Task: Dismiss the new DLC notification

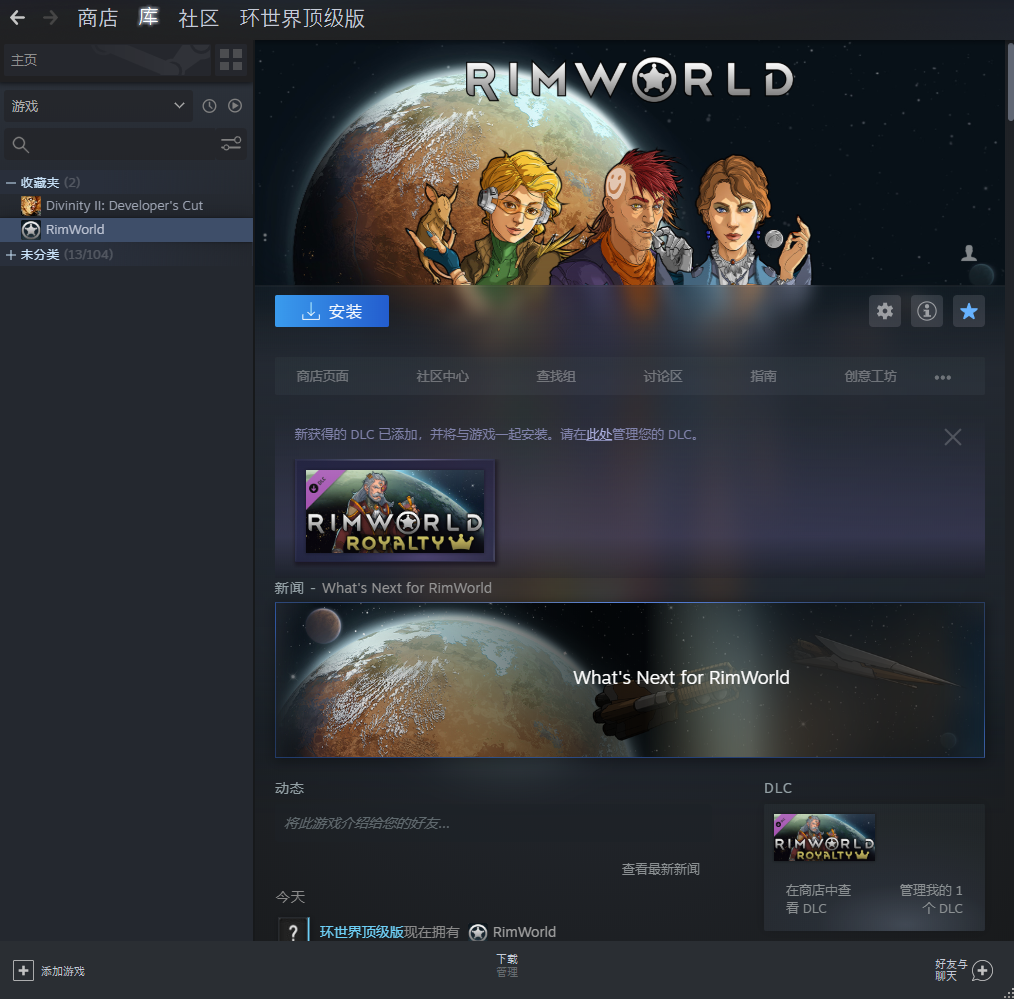Action: (953, 437)
